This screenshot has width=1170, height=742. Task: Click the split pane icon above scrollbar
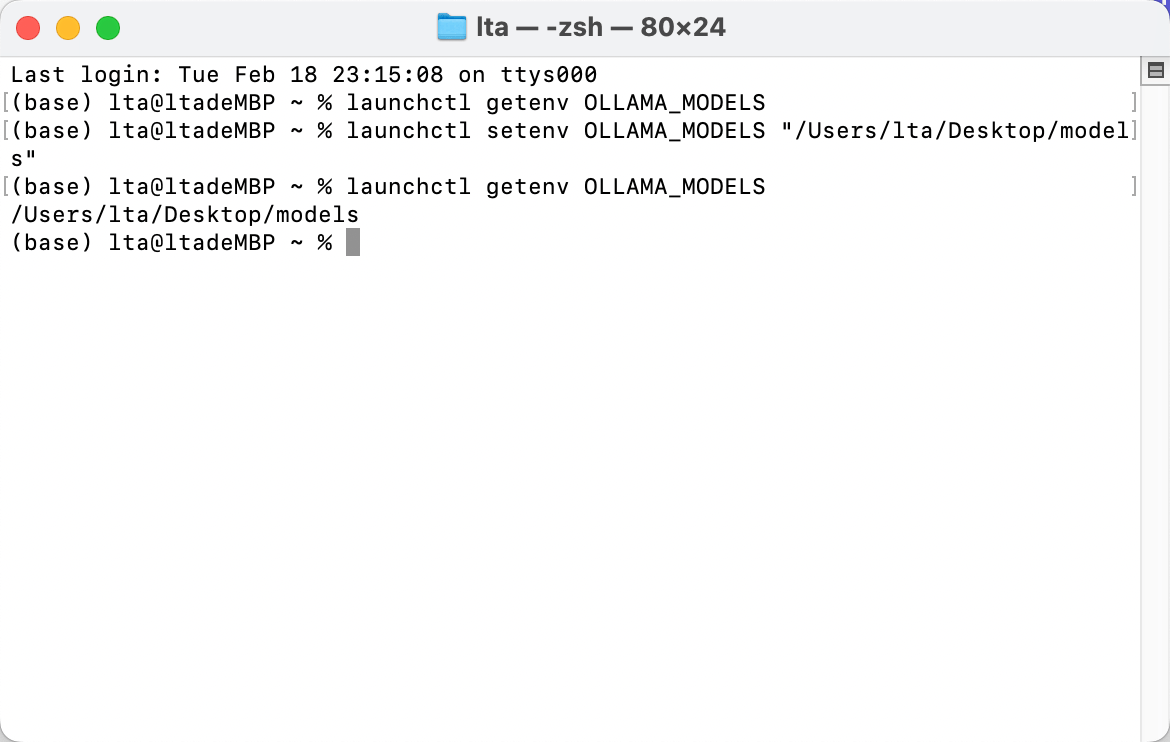pos(1155,71)
